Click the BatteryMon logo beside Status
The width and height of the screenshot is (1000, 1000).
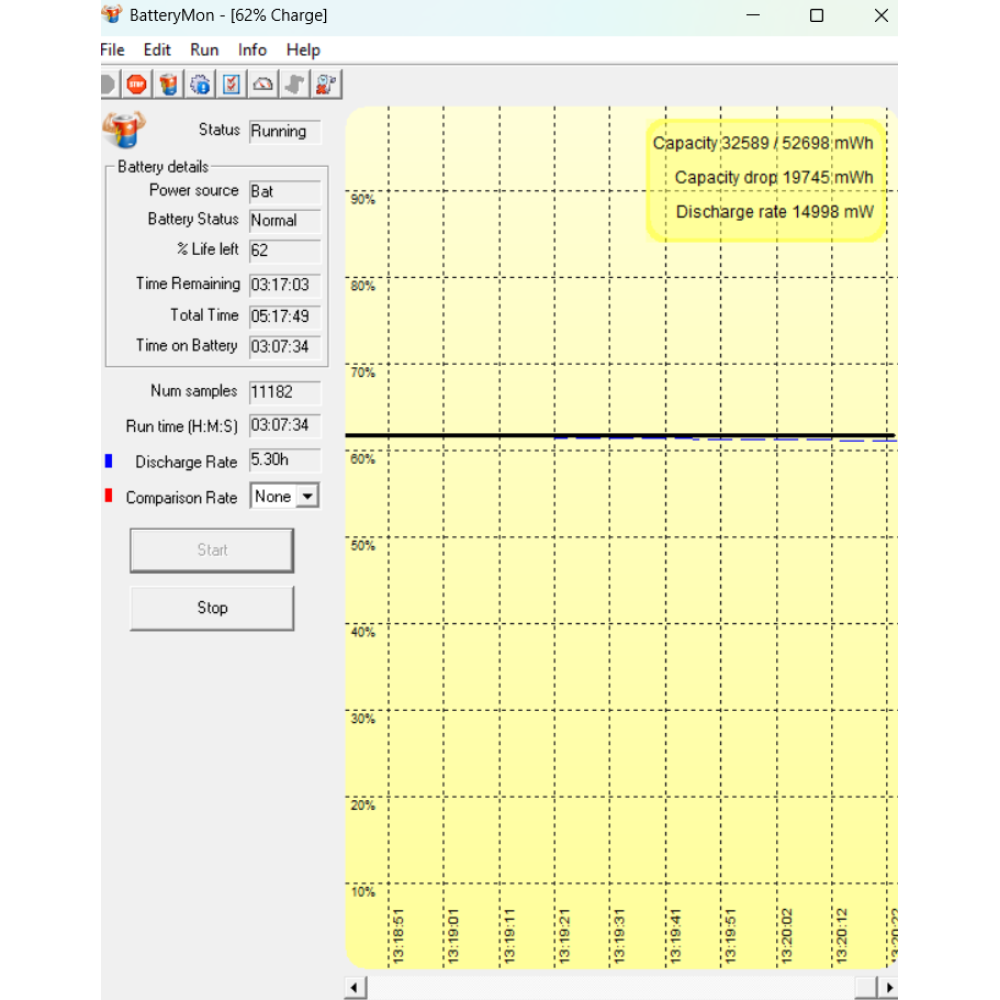123,131
